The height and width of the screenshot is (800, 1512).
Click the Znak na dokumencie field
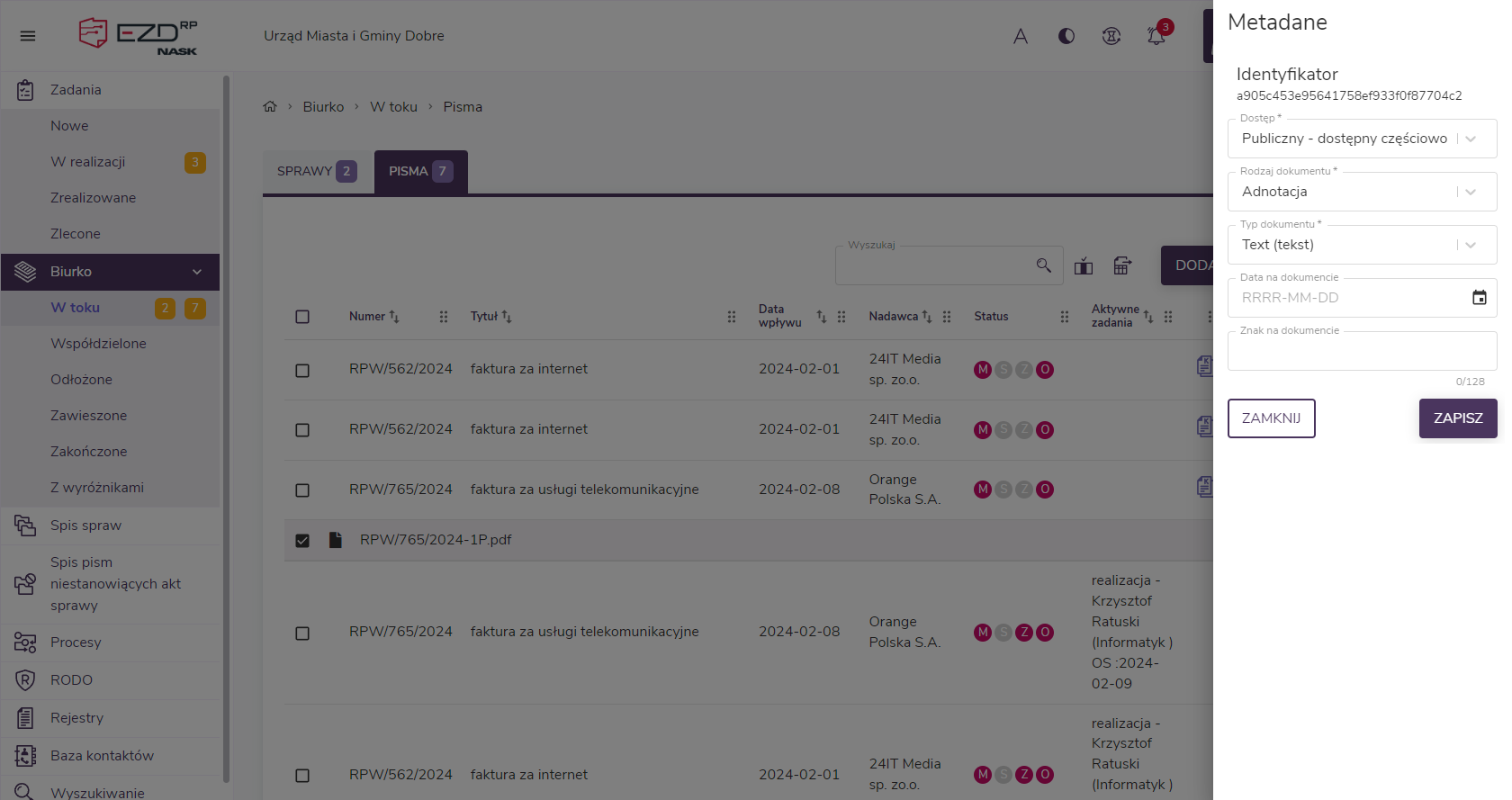pyautogui.click(x=1362, y=351)
